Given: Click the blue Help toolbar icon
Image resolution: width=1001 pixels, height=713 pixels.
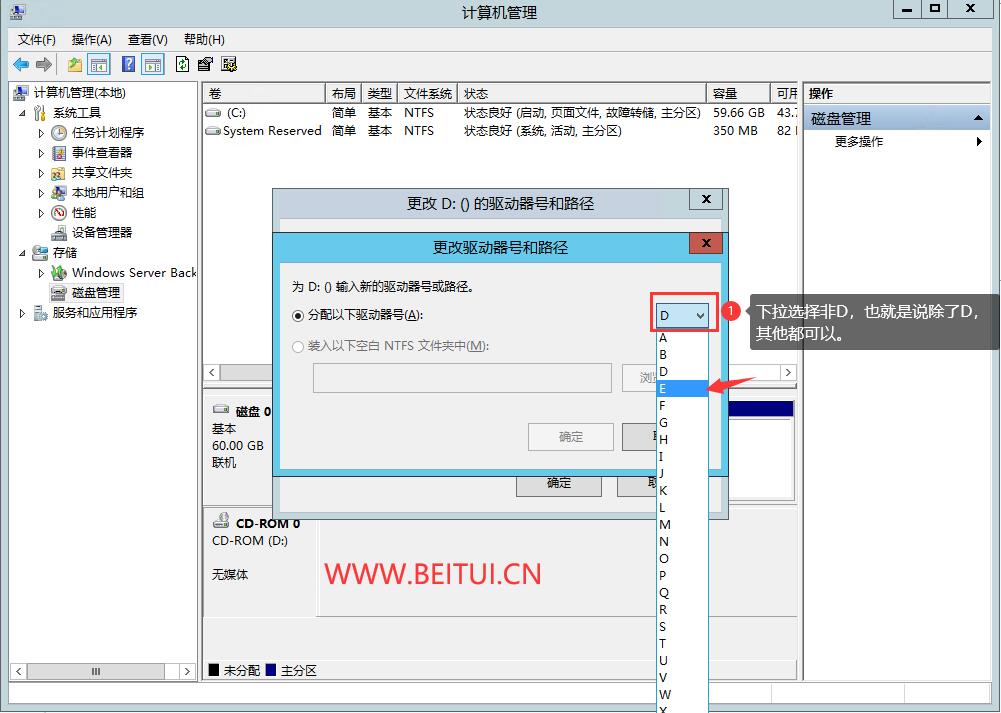Looking at the screenshot, I should click(128, 64).
